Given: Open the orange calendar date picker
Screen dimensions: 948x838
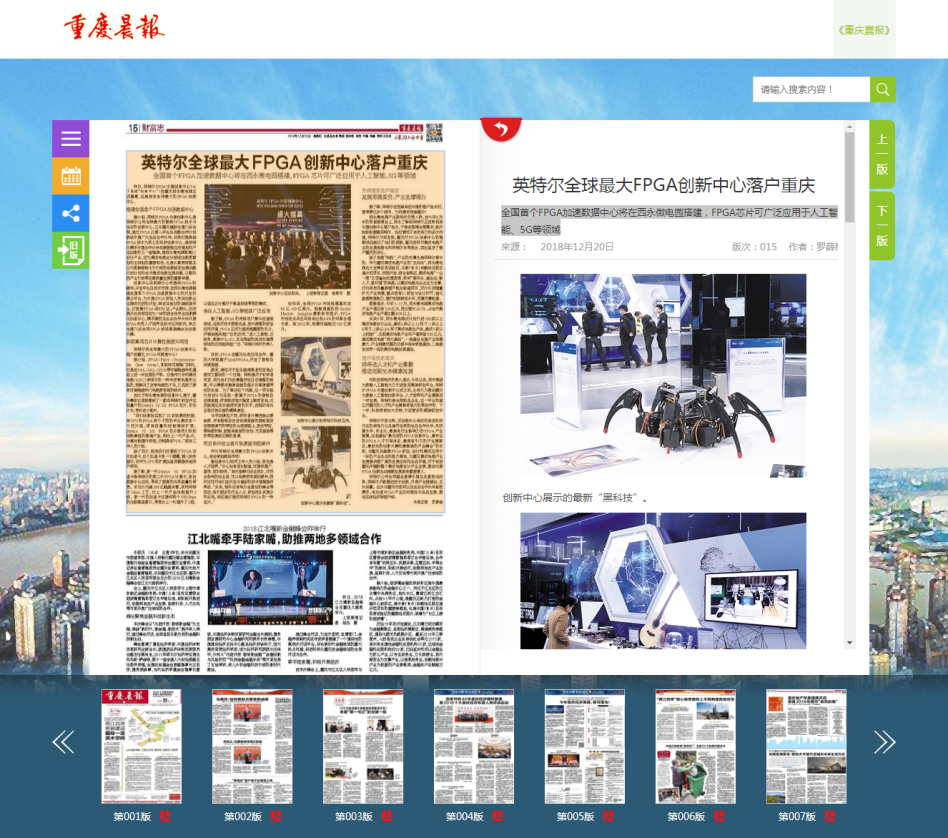Looking at the screenshot, I should pyautogui.click(x=71, y=176).
